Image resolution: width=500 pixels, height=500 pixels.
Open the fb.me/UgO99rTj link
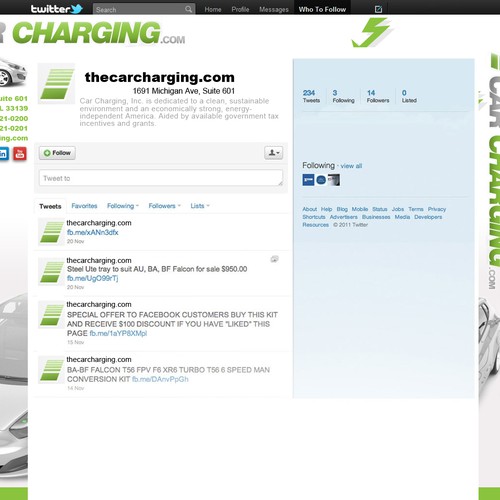pos(92,278)
